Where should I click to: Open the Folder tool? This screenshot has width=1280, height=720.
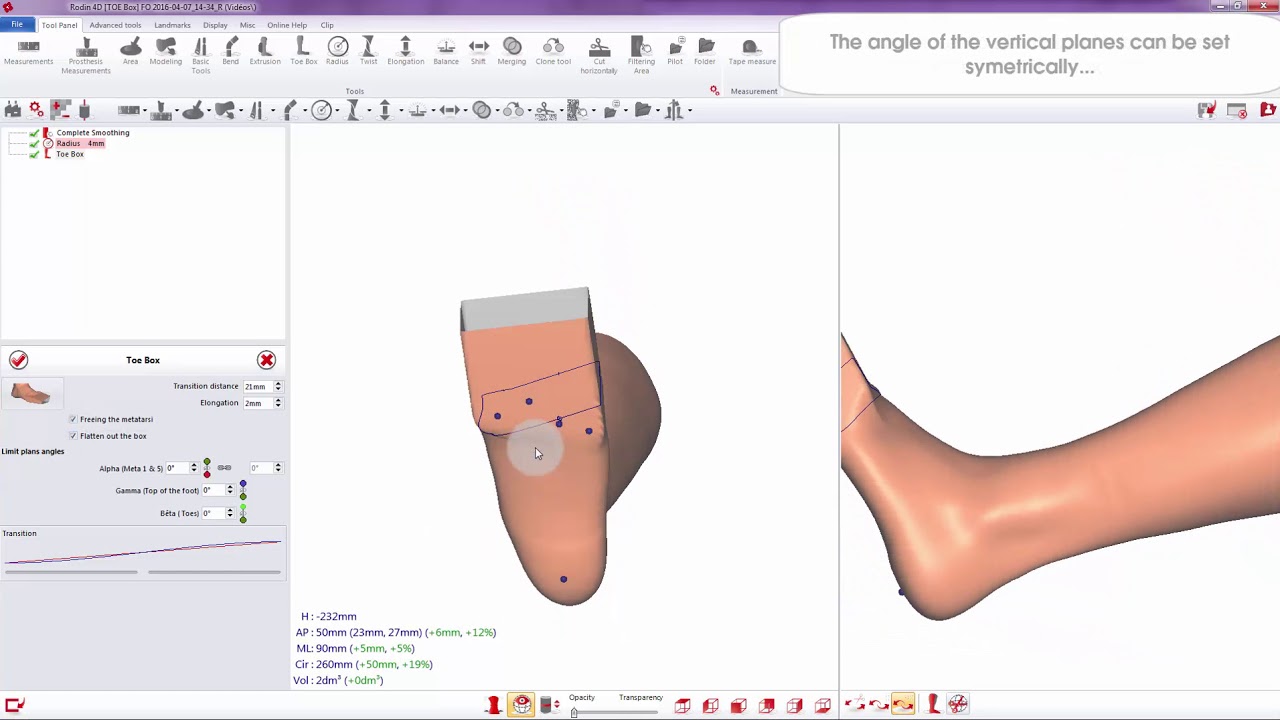click(705, 53)
